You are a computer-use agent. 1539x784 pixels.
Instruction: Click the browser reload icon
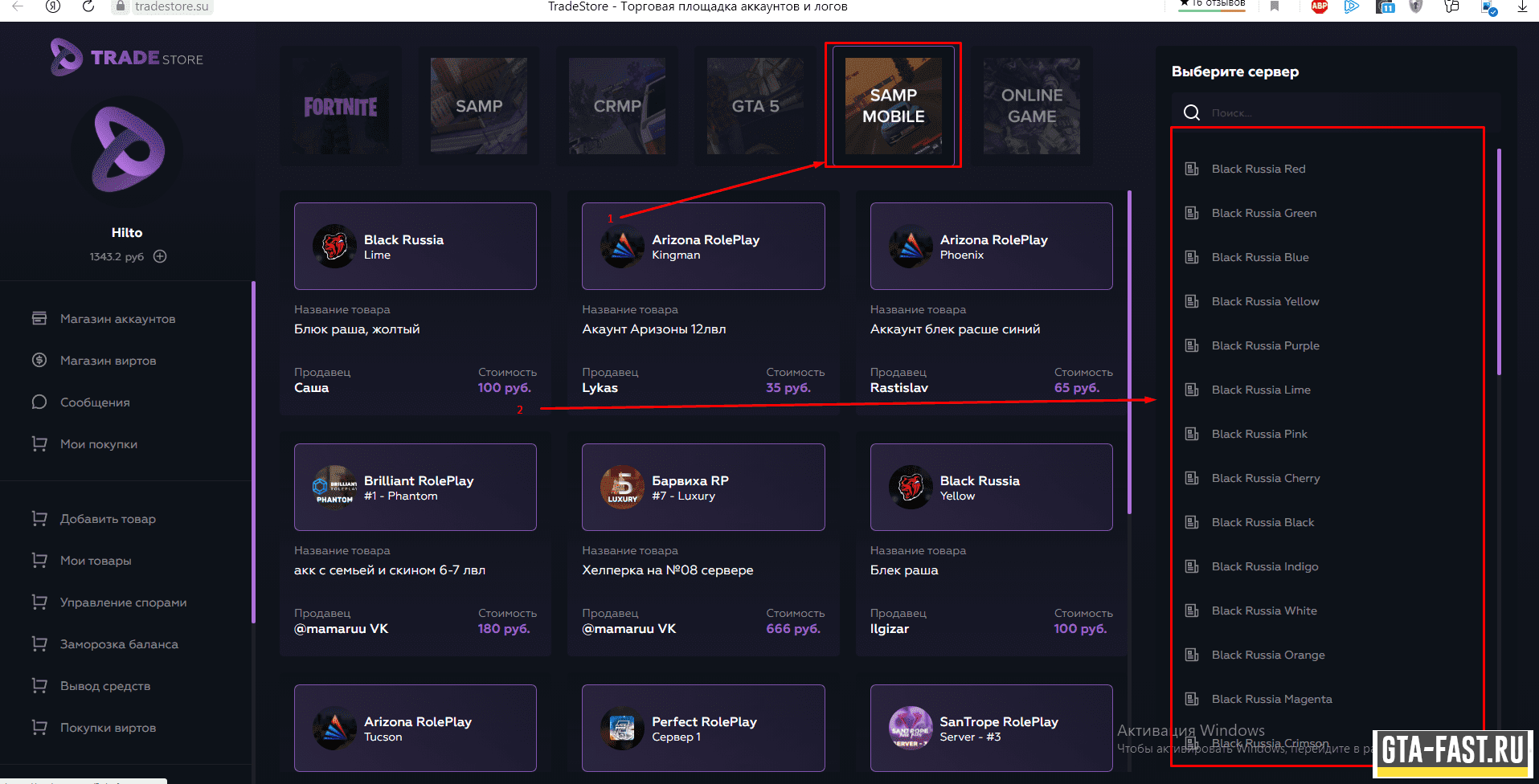tap(88, 6)
